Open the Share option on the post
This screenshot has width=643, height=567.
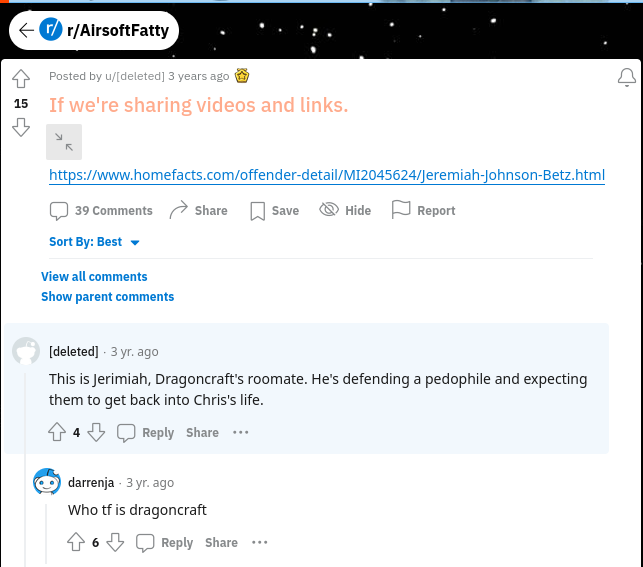click(198, 210)
